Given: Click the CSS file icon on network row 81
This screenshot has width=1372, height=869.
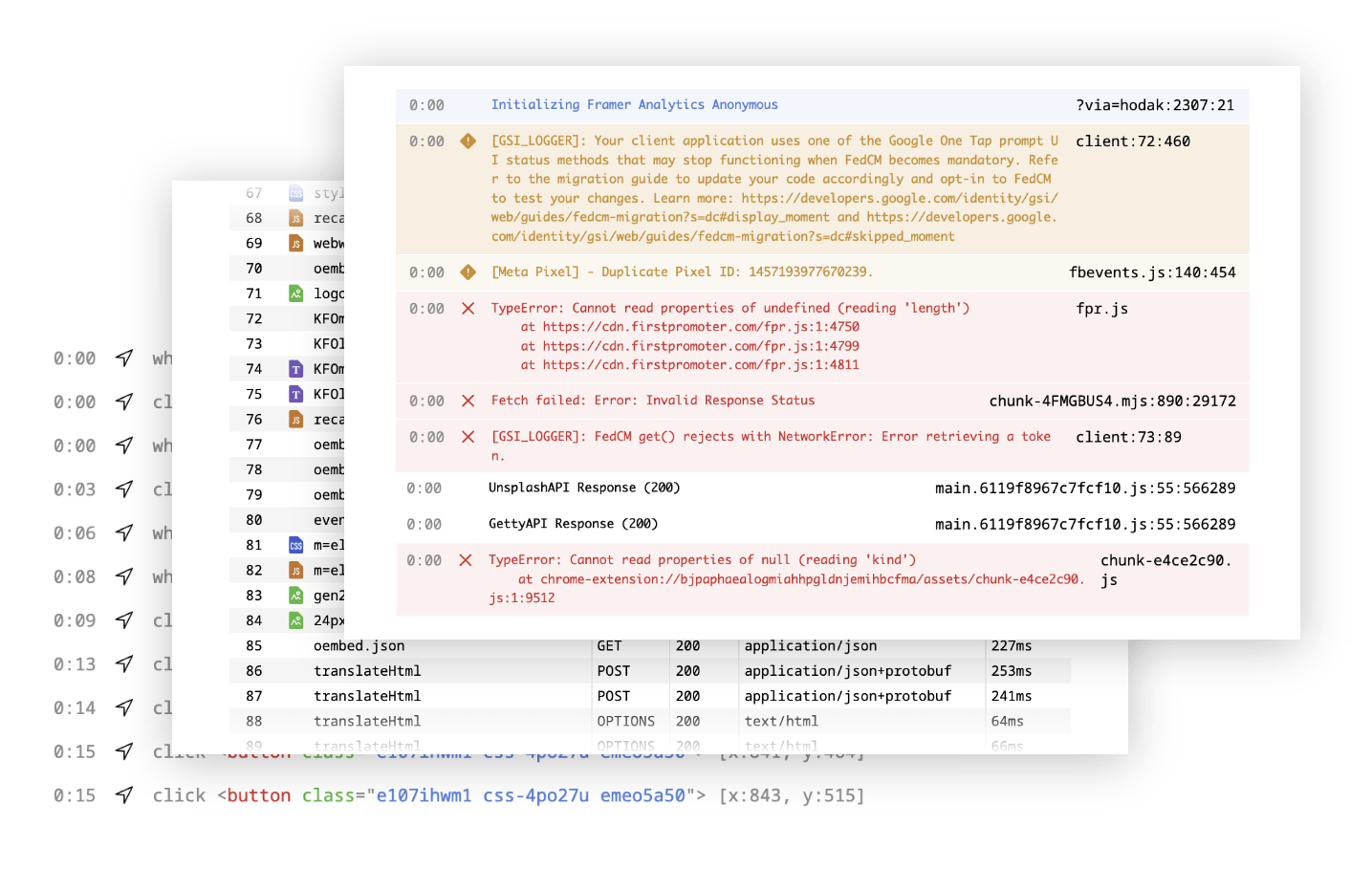Looking at the screenshot, I should [x=296, y=545].
